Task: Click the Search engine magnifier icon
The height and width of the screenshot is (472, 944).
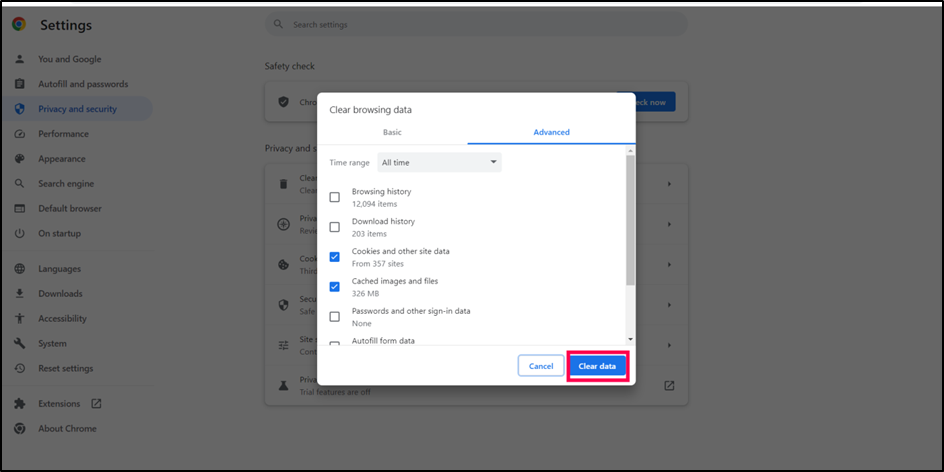Action: [19, 184]
